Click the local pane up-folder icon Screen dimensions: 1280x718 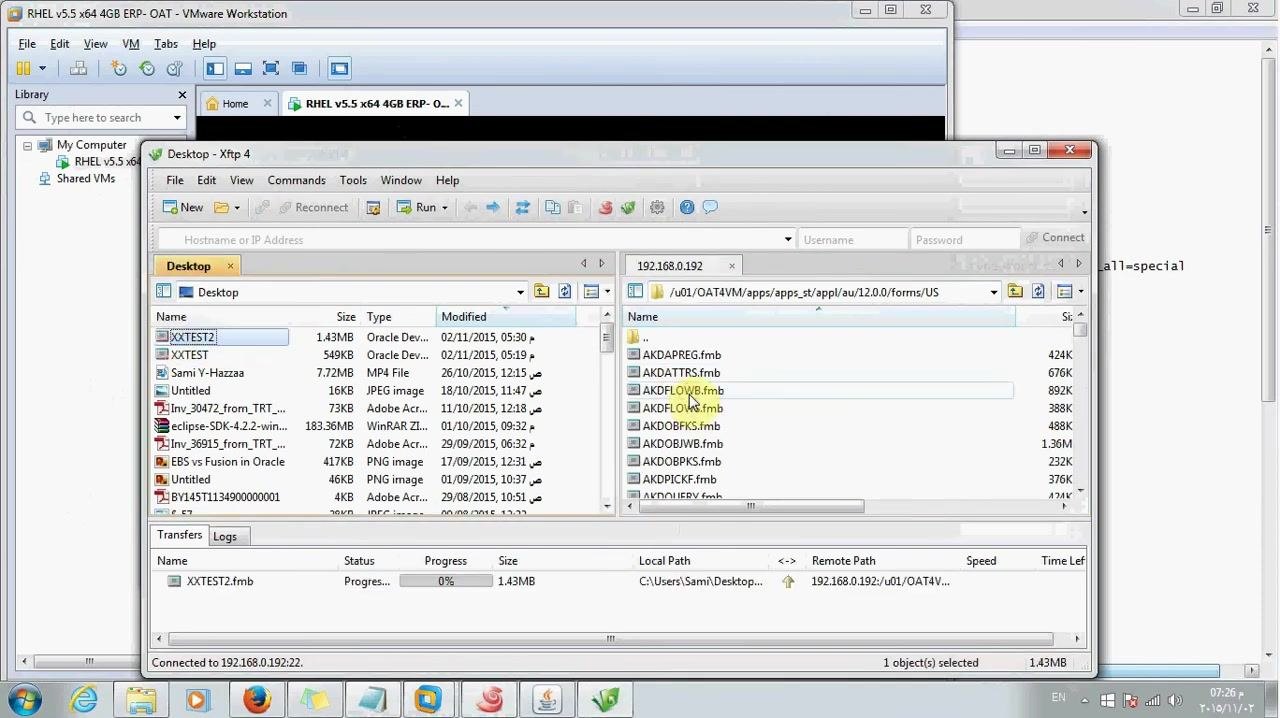coord(541,292)
